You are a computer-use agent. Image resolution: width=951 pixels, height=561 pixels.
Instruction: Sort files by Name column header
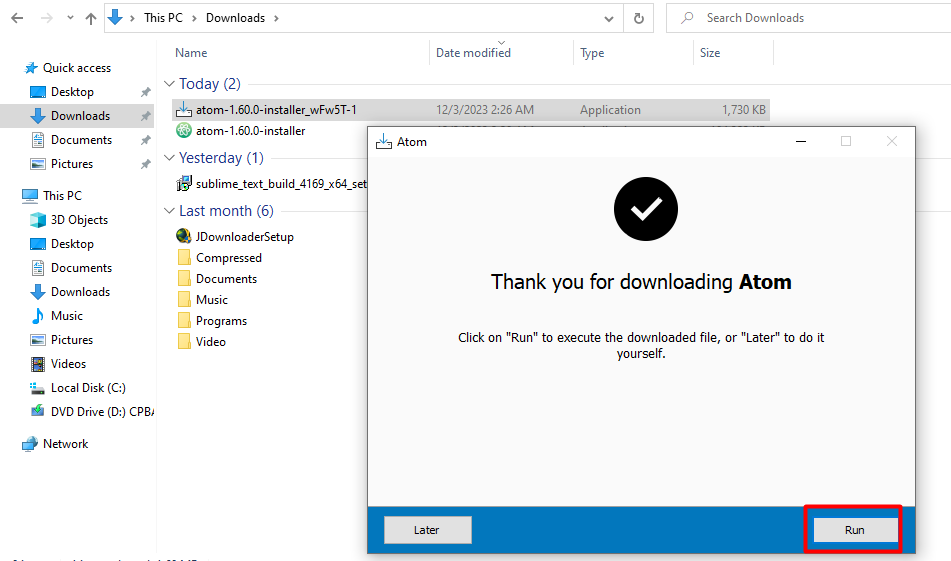coord(191,53)
